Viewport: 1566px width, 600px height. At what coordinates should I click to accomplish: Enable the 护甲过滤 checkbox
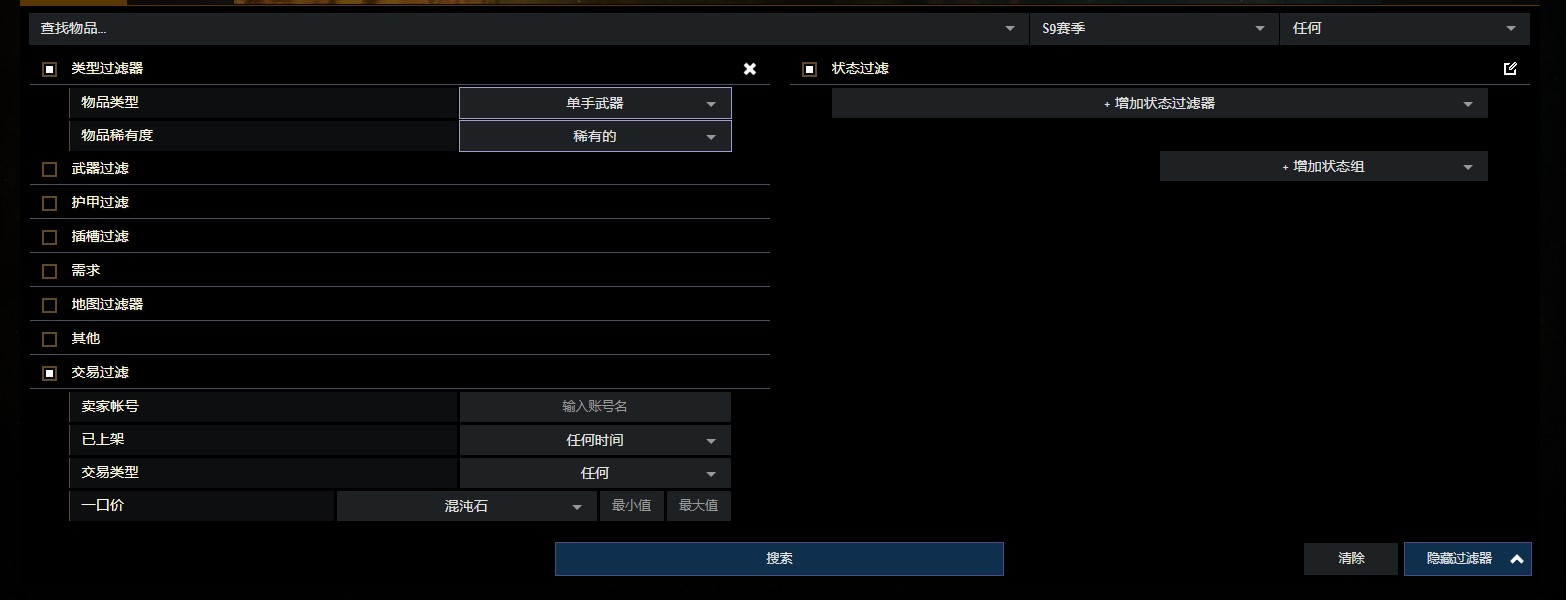pos(49,203)
